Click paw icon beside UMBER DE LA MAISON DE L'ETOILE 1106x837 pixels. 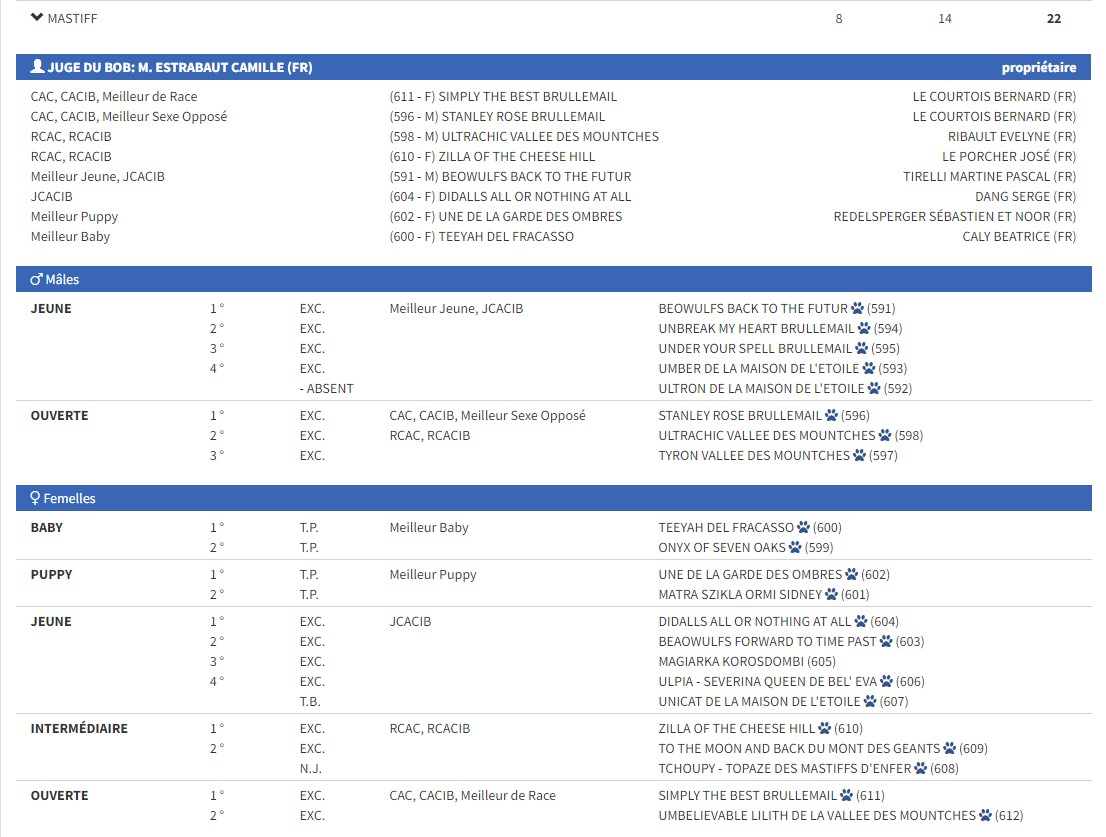coord(869,368)
